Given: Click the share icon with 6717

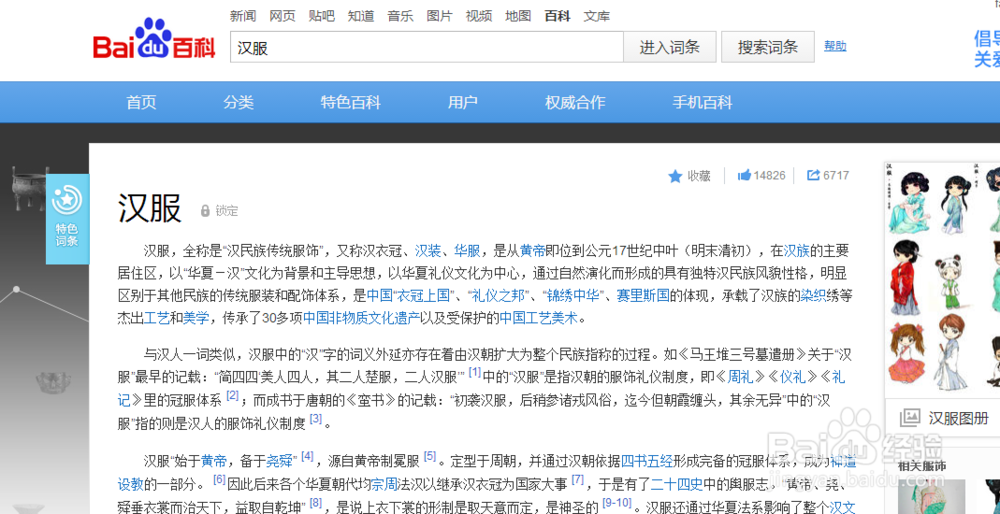Looking at the screenshot, I should tap(813, 175).
